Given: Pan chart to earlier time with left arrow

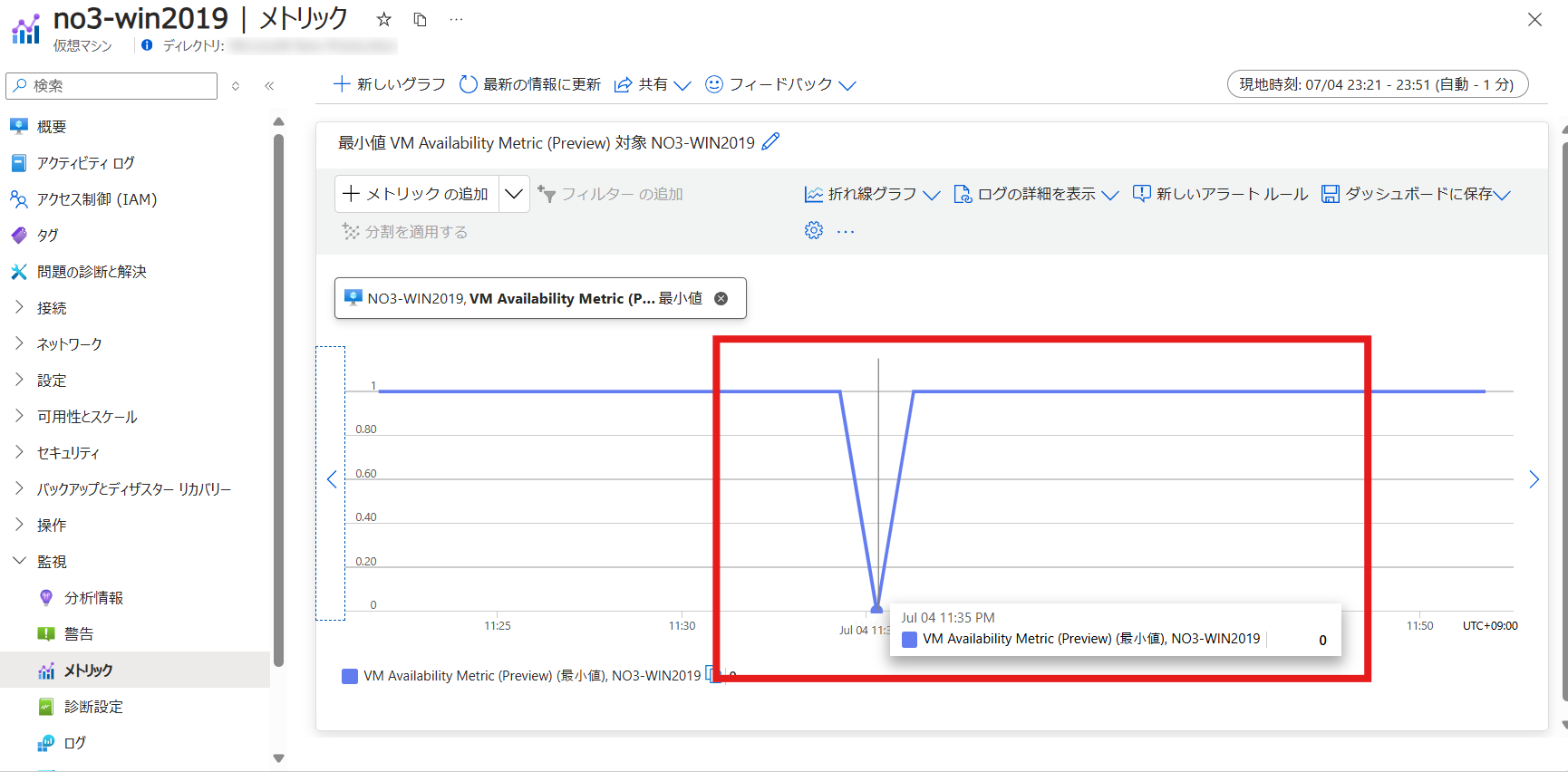Looking at the screenshot, I should 332,479.
